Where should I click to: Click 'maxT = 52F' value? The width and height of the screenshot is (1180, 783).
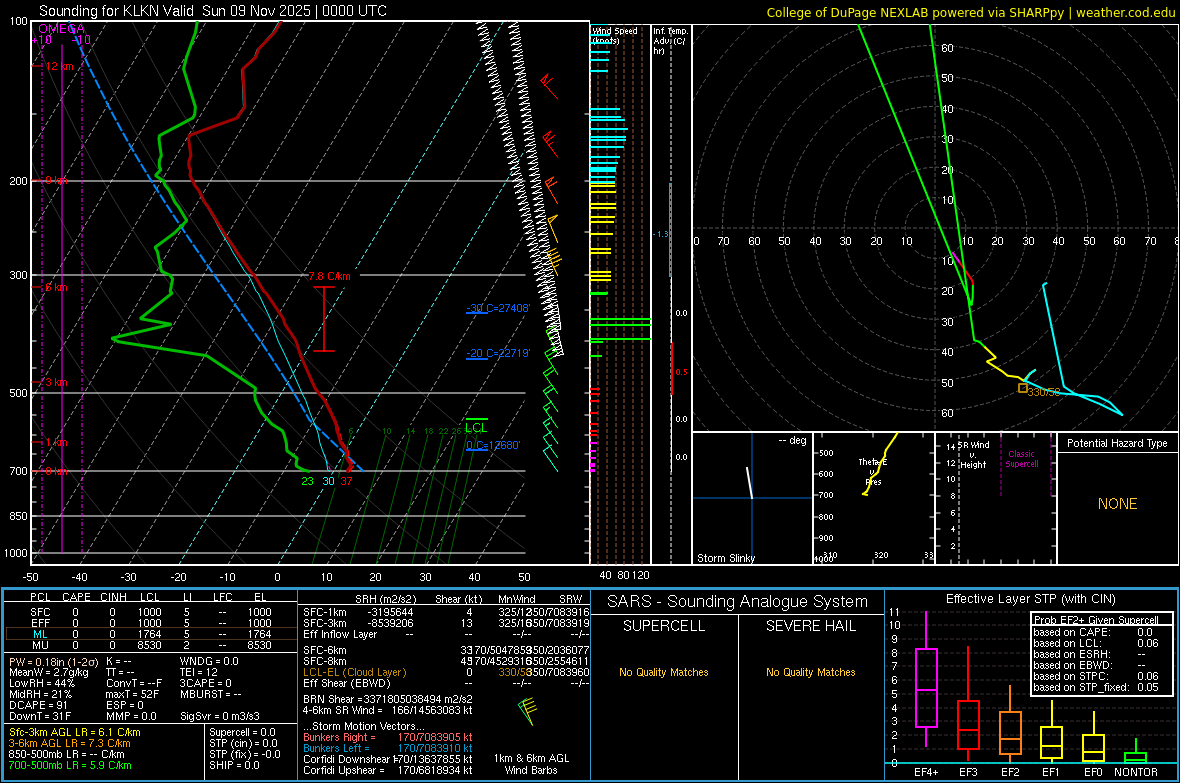(x=132, y=694)
